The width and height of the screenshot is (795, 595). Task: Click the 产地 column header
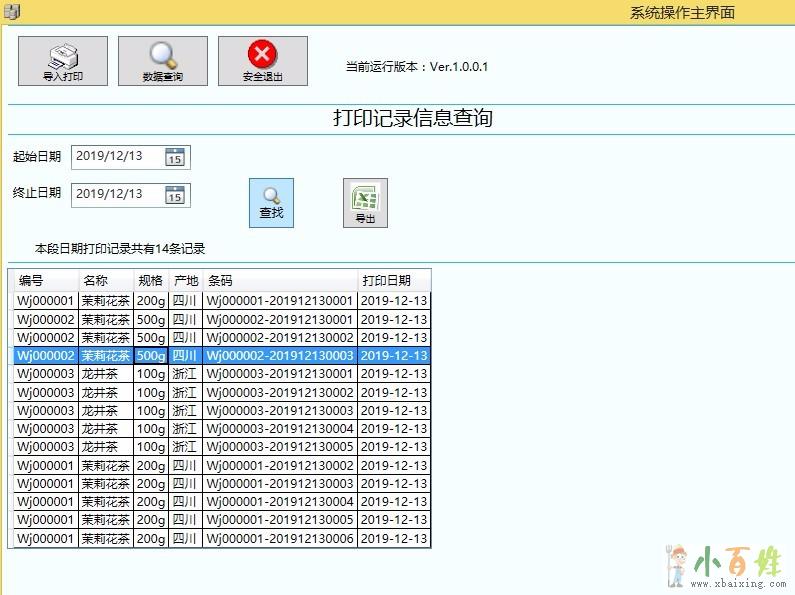pyautogui.click(x=185, y=281)
